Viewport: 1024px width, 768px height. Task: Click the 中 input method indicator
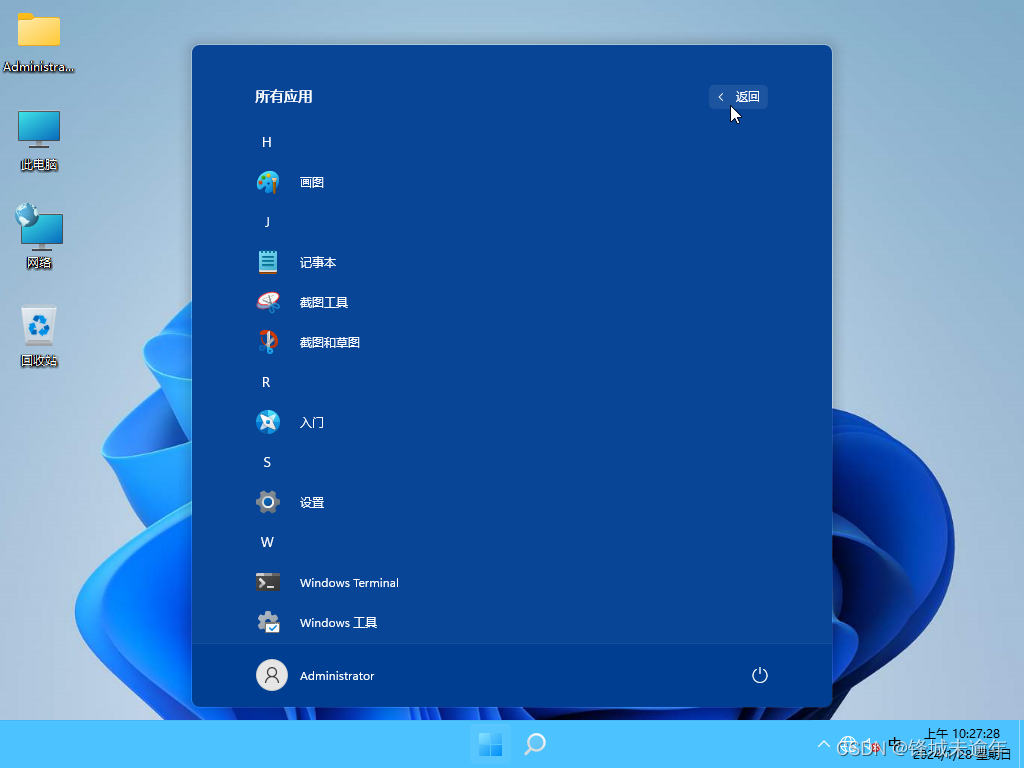pyautogui.click(x=895, y=744)
